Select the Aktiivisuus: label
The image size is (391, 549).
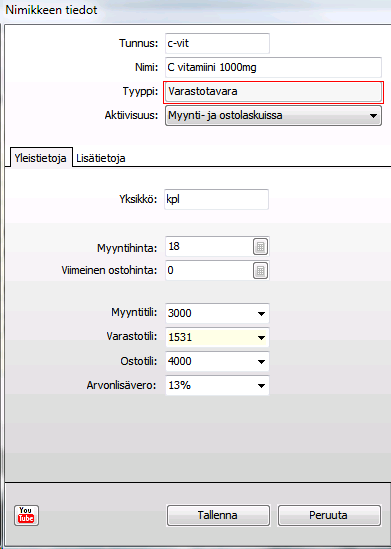132,115
